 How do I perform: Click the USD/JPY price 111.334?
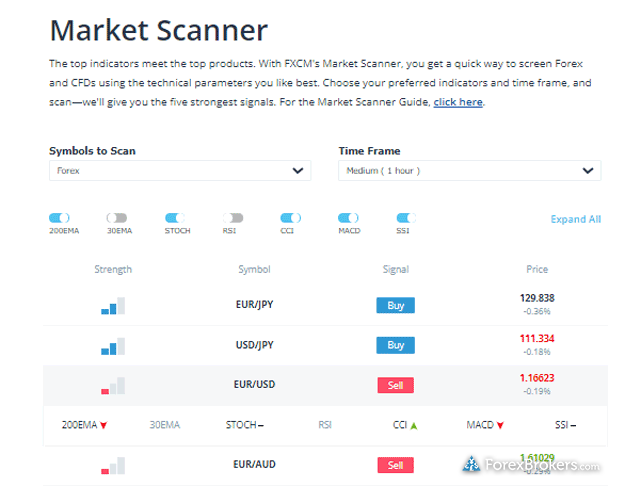coord(537,338)
